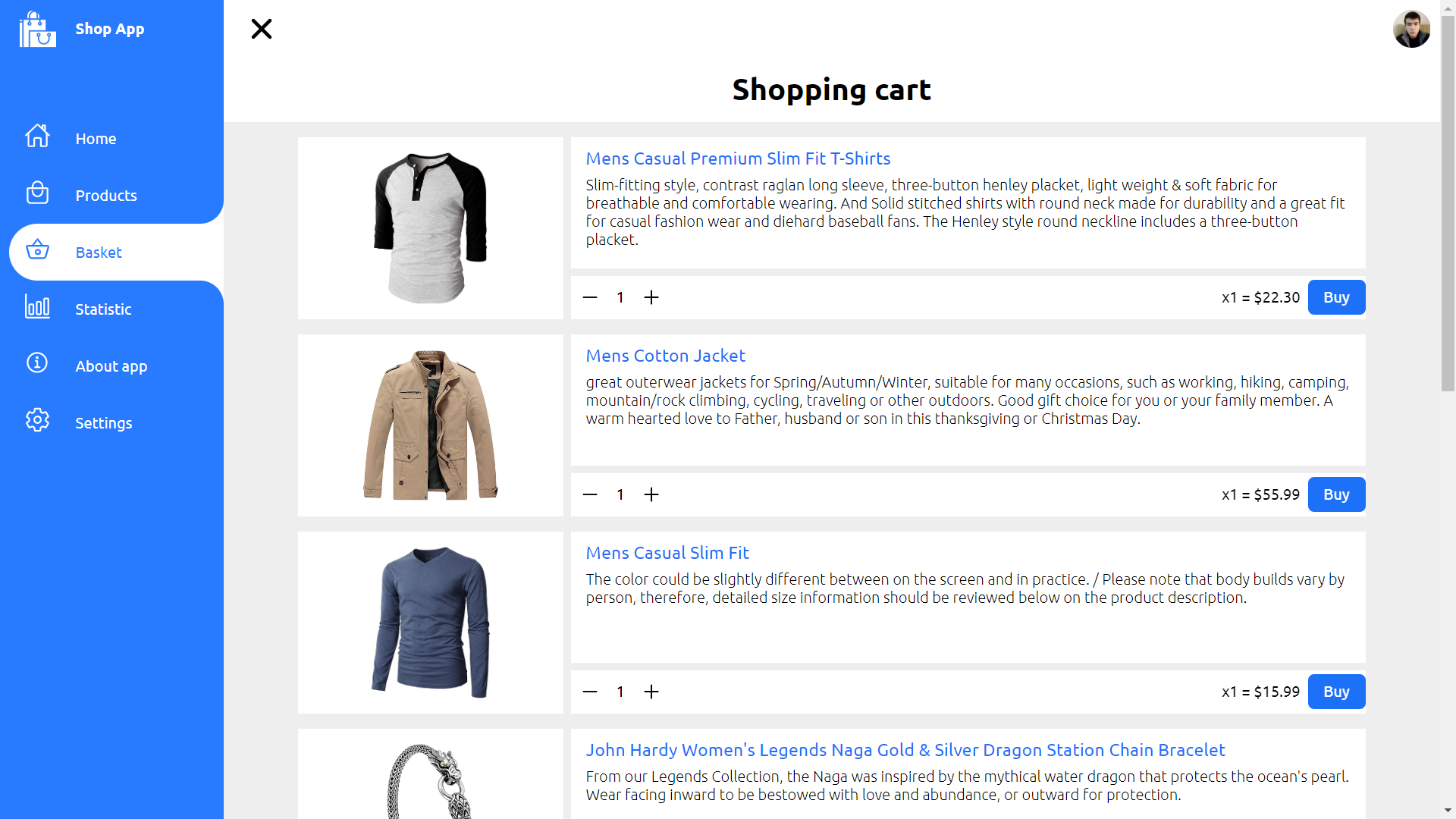Viewport: 1456px width, 819px height.
Task: Open John Hardy Dragon Bracelet link
Action: [905, 750]
